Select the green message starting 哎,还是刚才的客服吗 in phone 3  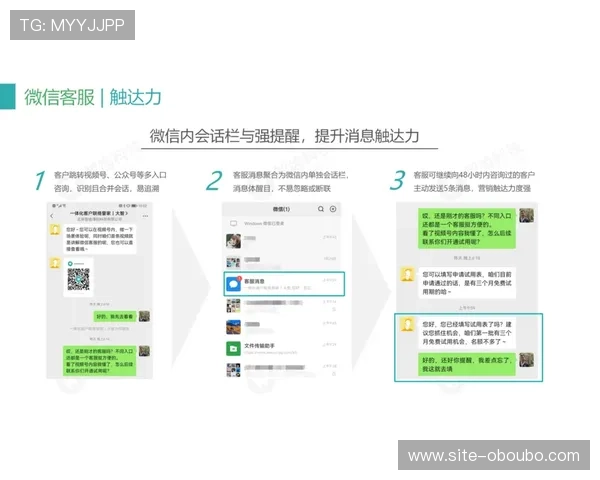[467, 229]
